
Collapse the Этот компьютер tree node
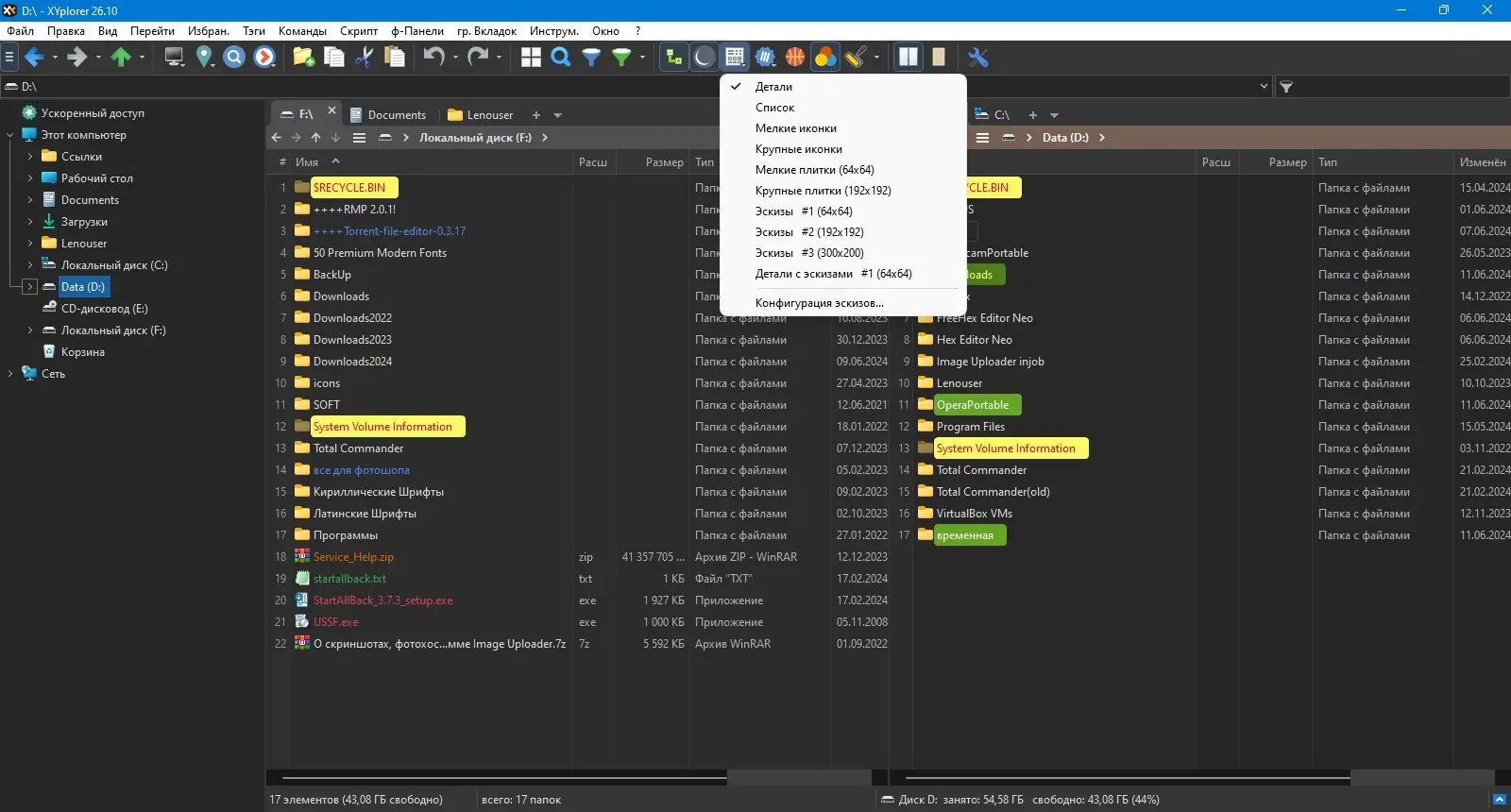point(10,135)
